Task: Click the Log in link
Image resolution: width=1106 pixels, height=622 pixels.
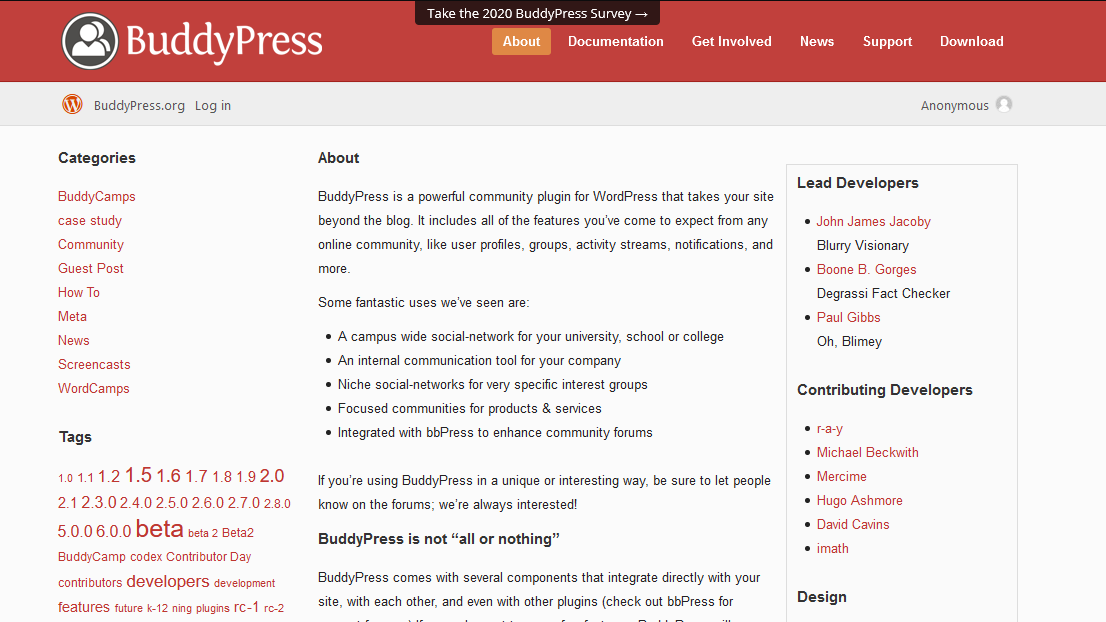Action: tap(213, 105)
